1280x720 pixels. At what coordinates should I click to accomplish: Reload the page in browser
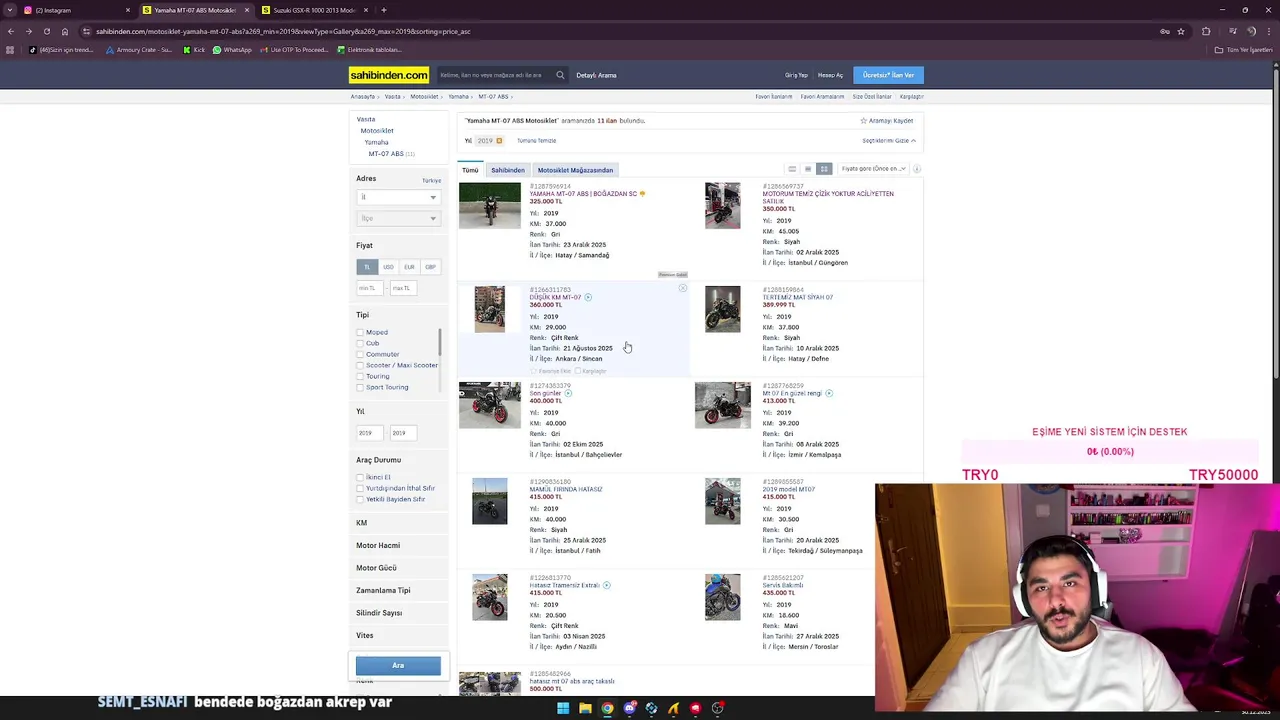coord(46,31)
